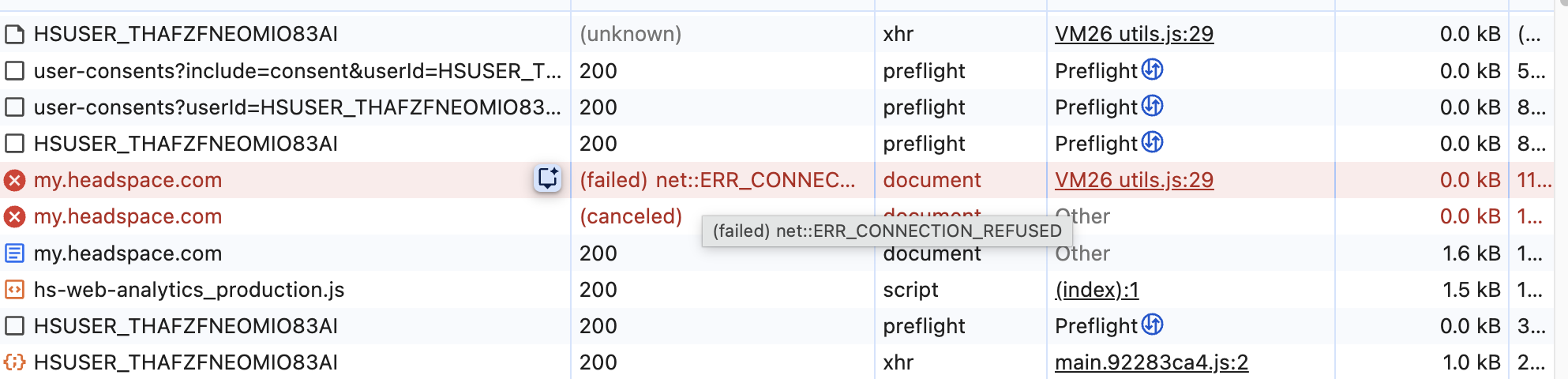Viewport: 1568px width, 379px height.
Task: Click file icon of the (unknown) status HSUSER request
Action: [x=14, y=34]
